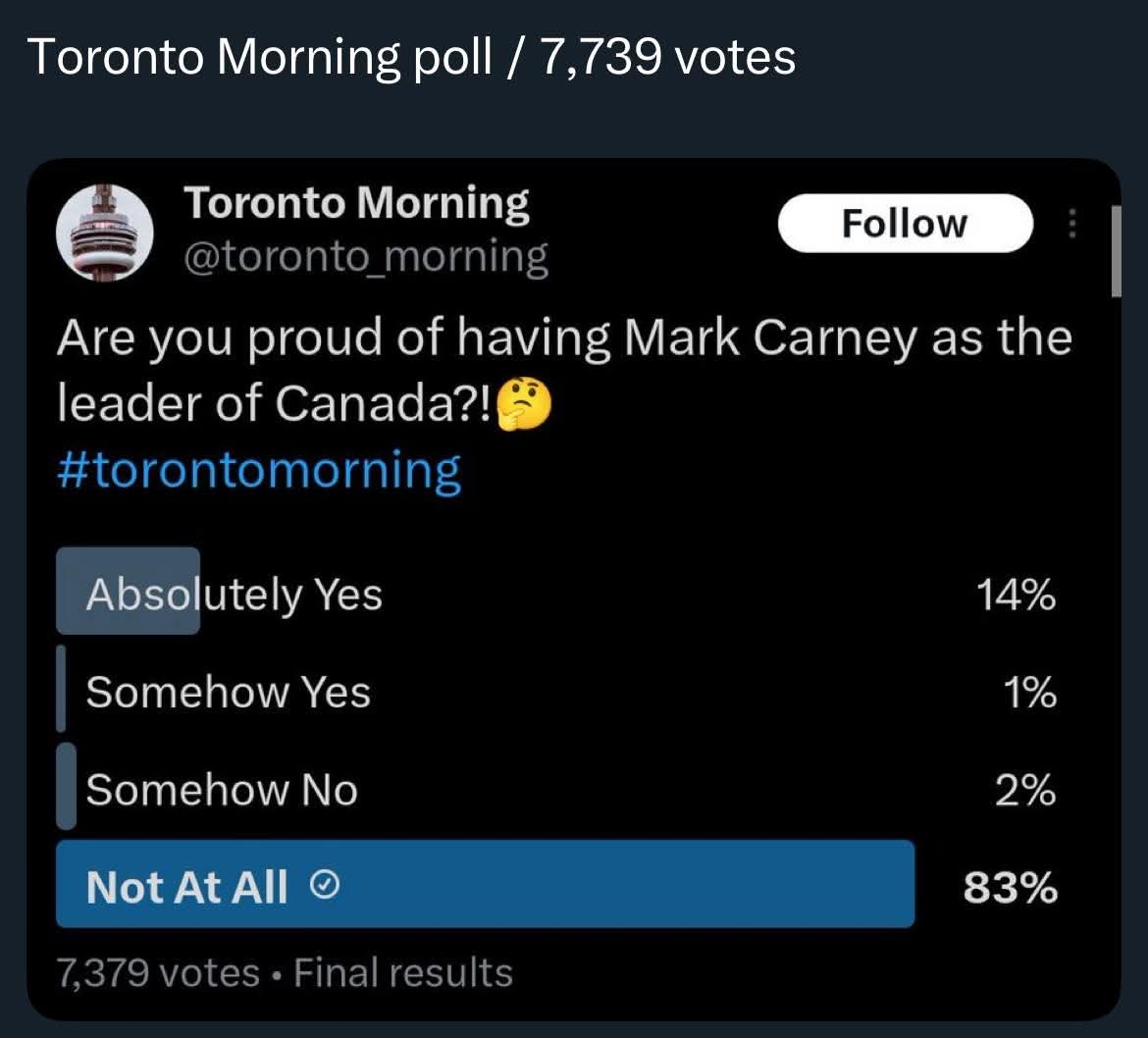The width and height of the screenshot is (1148, 1038).
Task: Select the Somehow Yes poll option
Action: click(x=229, y=693)
